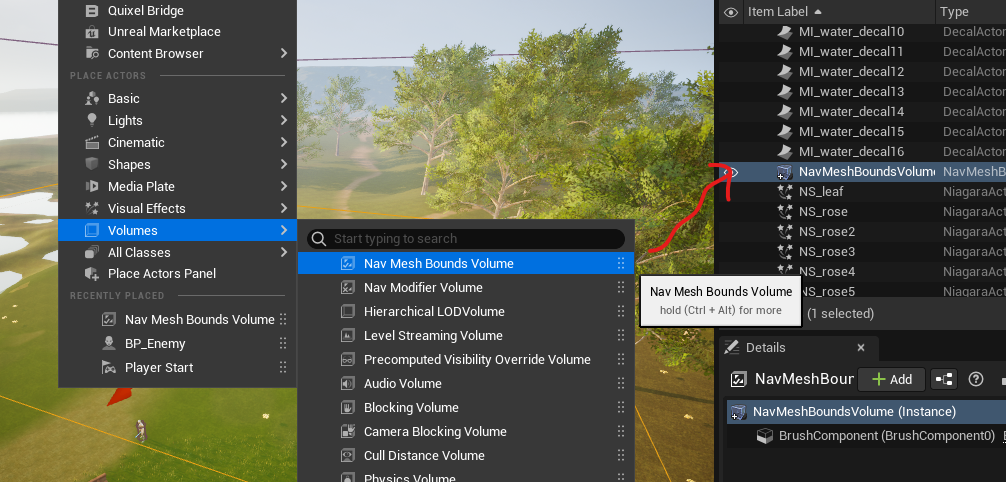Screen dimensions: 1006x482
Task: Click the BP_Enemy character icon
Action: tap(109, 343)
